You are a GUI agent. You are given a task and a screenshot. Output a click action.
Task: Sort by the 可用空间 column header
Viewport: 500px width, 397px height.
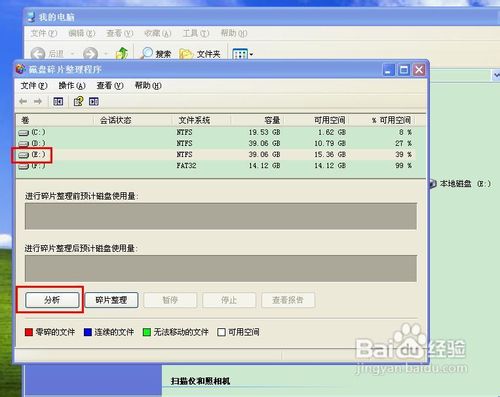[317, 120]
